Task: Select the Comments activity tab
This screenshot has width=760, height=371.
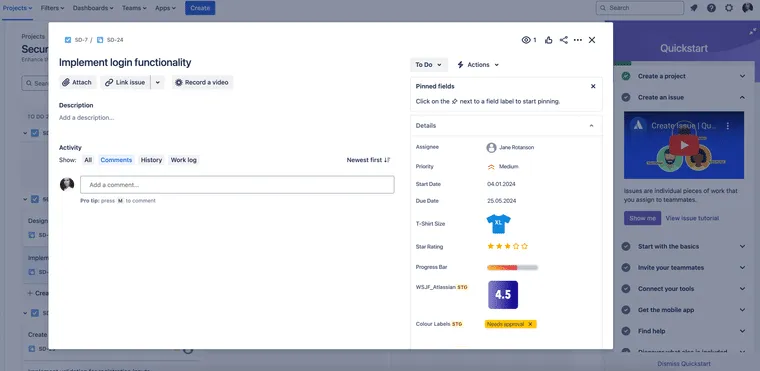Action: (x=116, y=160)
